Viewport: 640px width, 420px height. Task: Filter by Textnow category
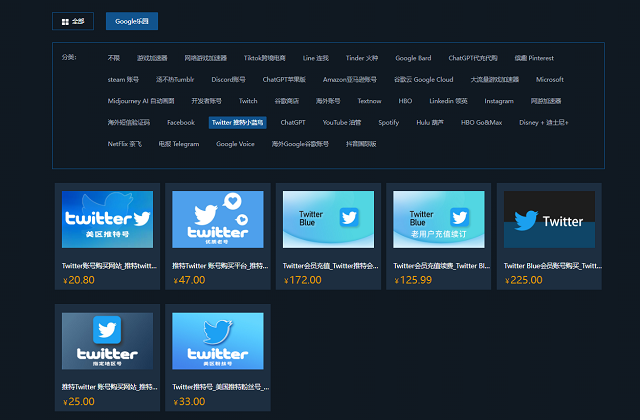click(x=369, y=101)
